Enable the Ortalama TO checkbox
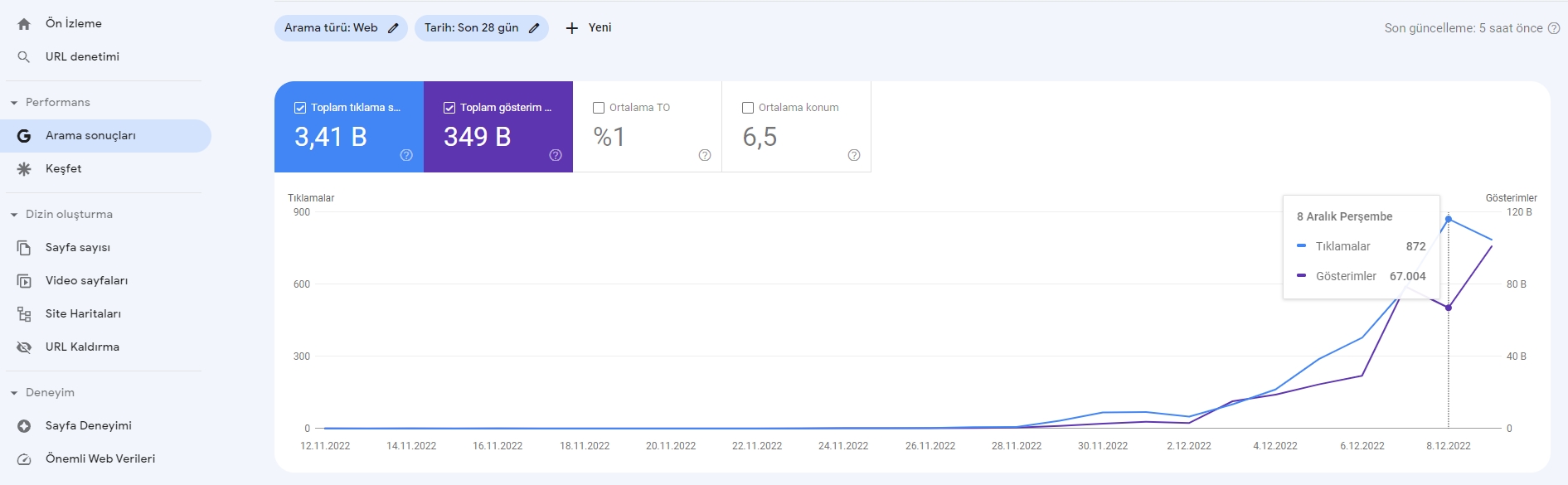1568x485 pixels. coord(599,108)
